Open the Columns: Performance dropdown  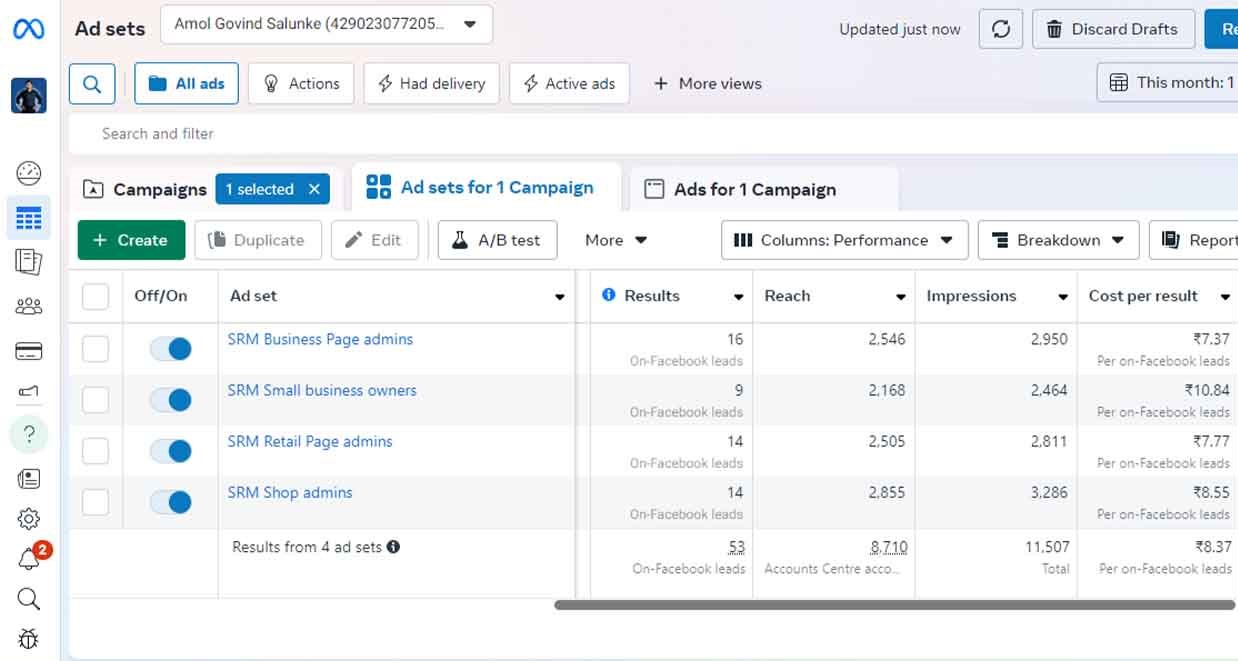[844, 240]
